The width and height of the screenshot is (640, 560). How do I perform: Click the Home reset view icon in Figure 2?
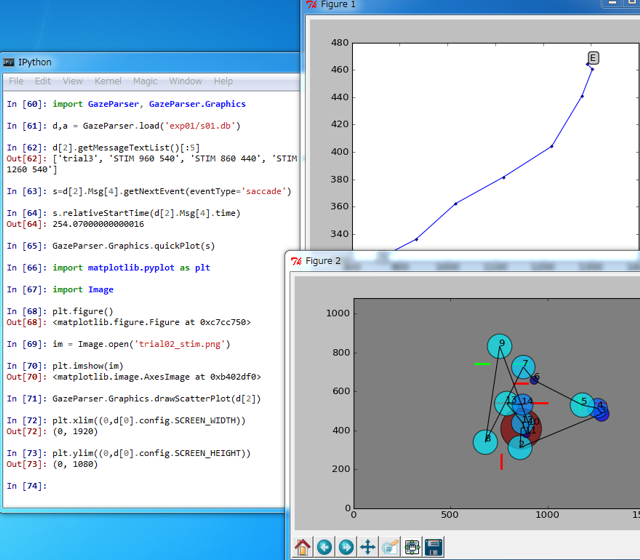coord(302,547)
